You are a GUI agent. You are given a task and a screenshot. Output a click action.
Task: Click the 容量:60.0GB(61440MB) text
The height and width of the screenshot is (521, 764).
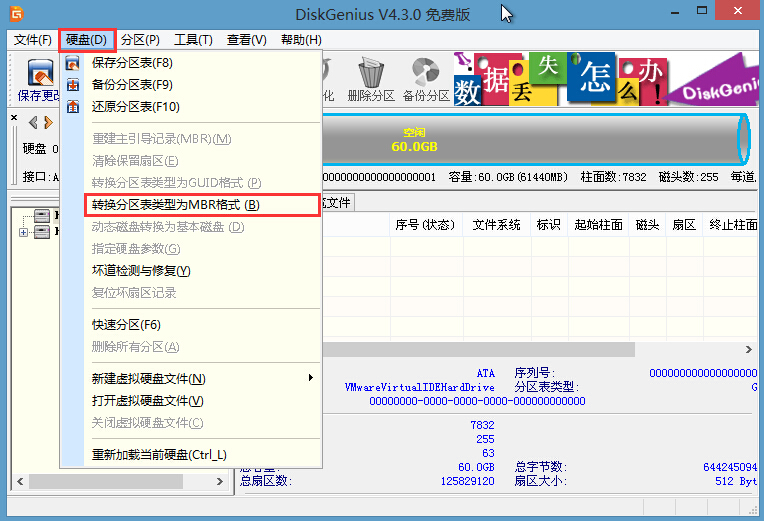tap(508, 177)
